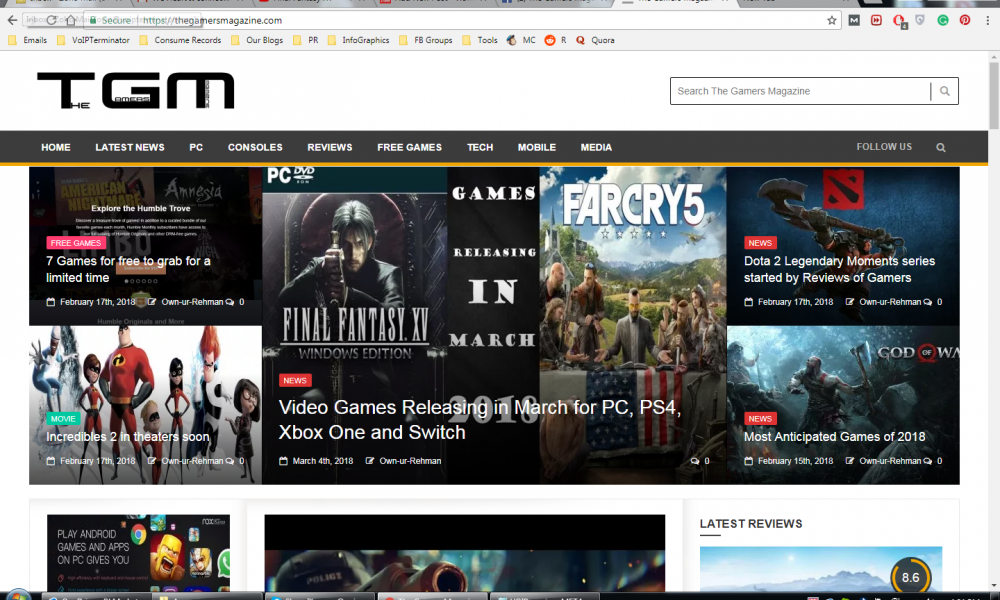The width and height of the screenshot is (1000, 600).
Task: Bookmark this page with the star icon
Action: click(832, 20)
